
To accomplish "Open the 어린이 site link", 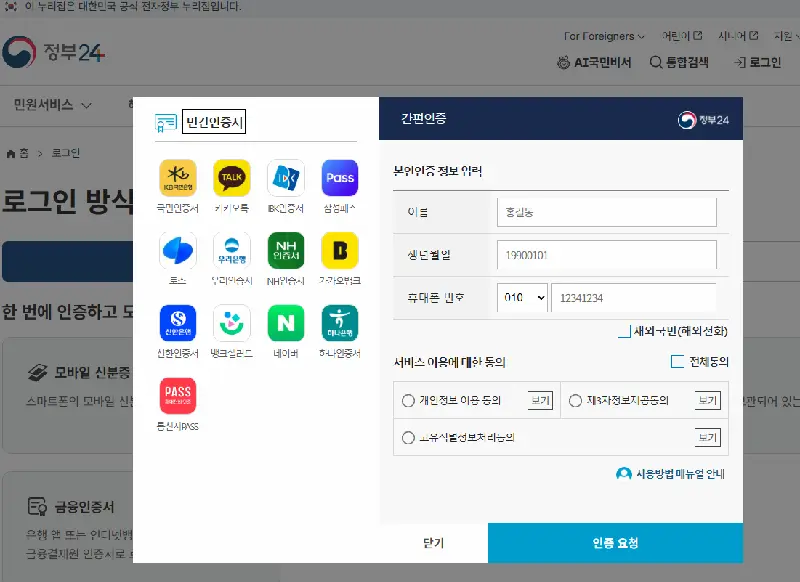I will coord(682,36).
